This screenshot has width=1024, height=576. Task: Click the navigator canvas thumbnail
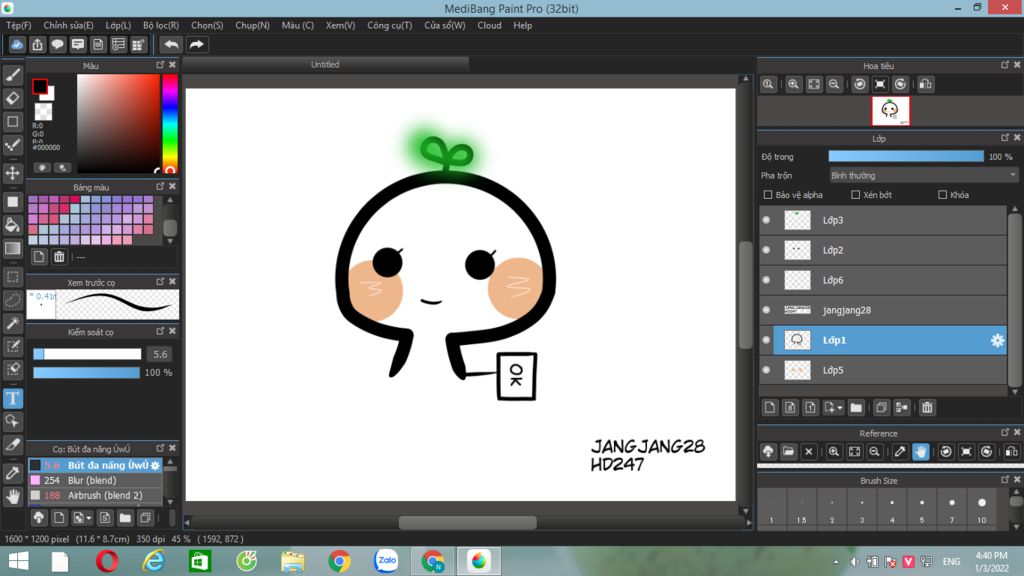(x=890, y=111)
